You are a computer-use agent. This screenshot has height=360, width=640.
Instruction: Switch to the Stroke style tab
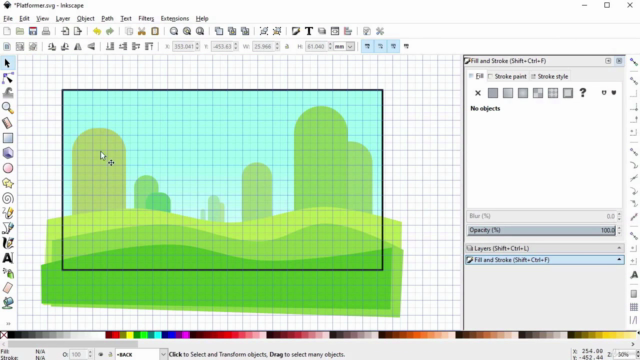coord(549,76)
